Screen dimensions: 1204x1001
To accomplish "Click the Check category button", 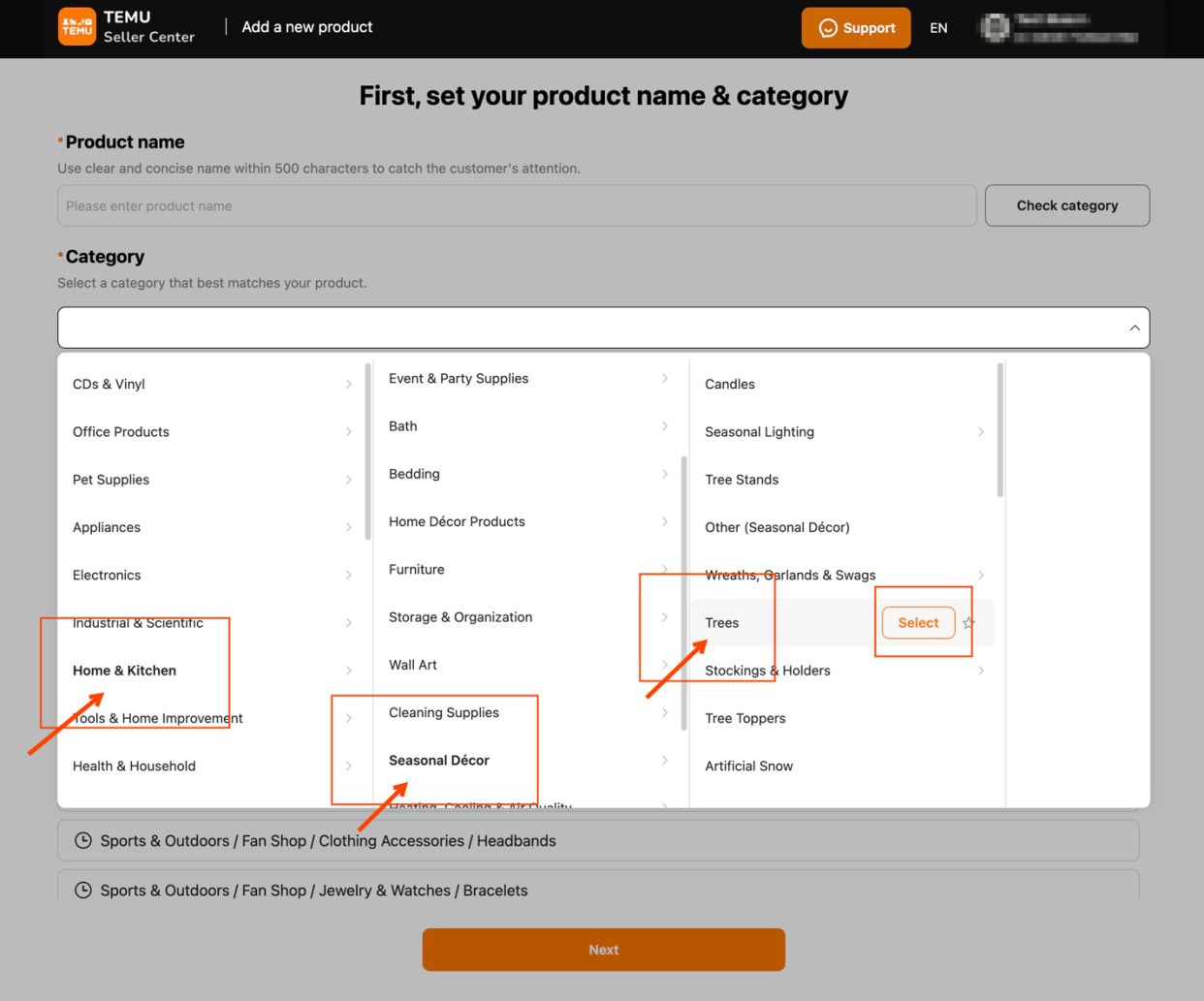I will pos(1066,205).
